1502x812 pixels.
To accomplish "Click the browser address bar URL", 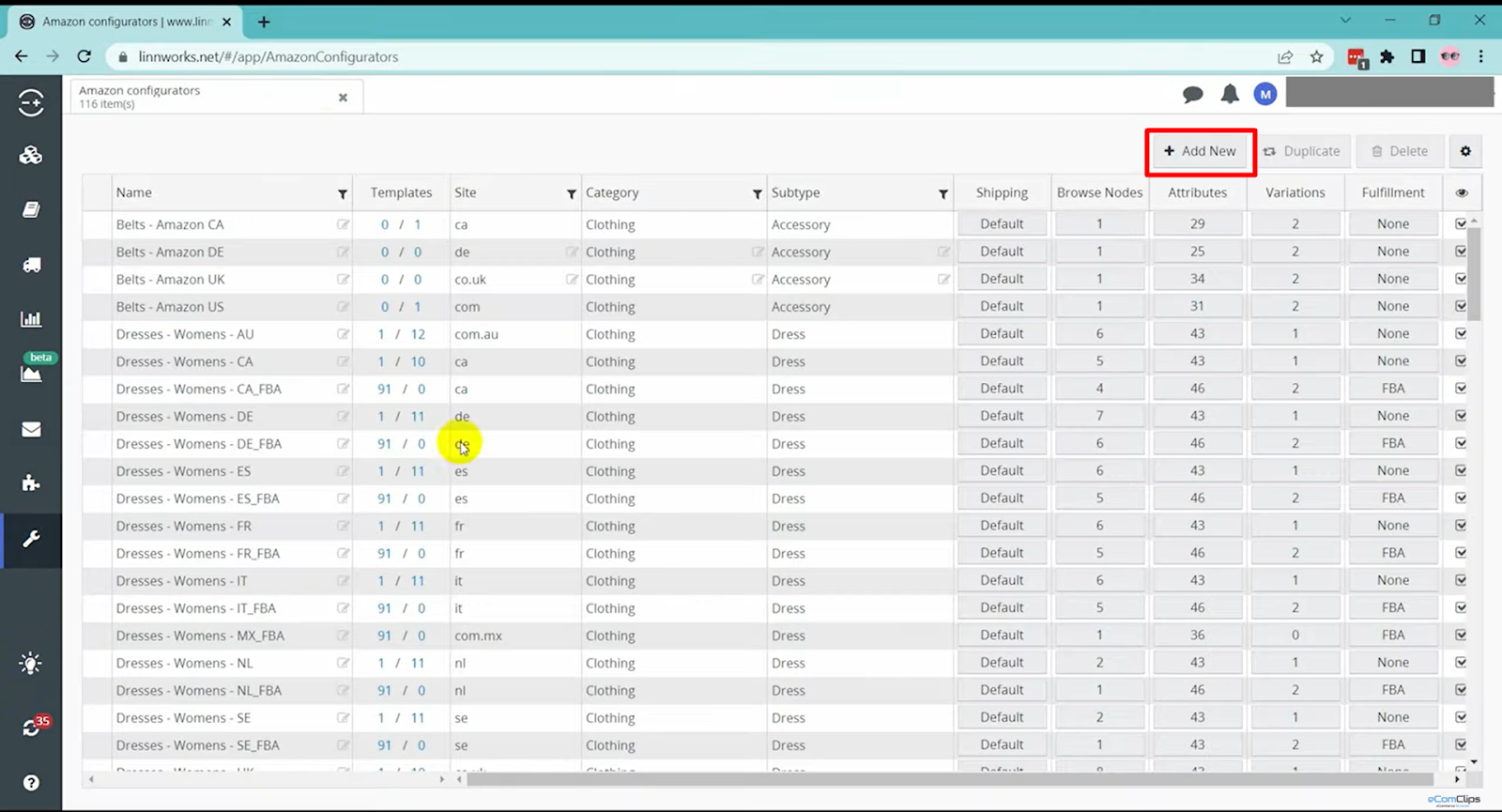I will click(268, 56).
